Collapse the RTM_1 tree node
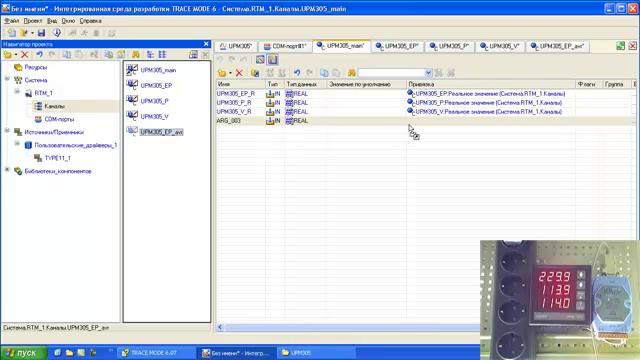 (x=17, y=92)
